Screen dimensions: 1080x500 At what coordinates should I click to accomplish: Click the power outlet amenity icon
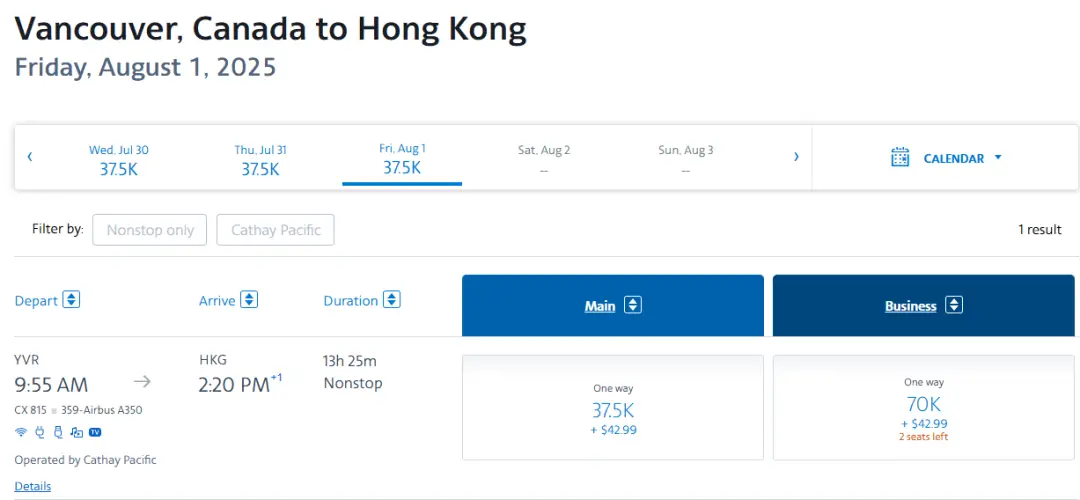tap(40, 432)
